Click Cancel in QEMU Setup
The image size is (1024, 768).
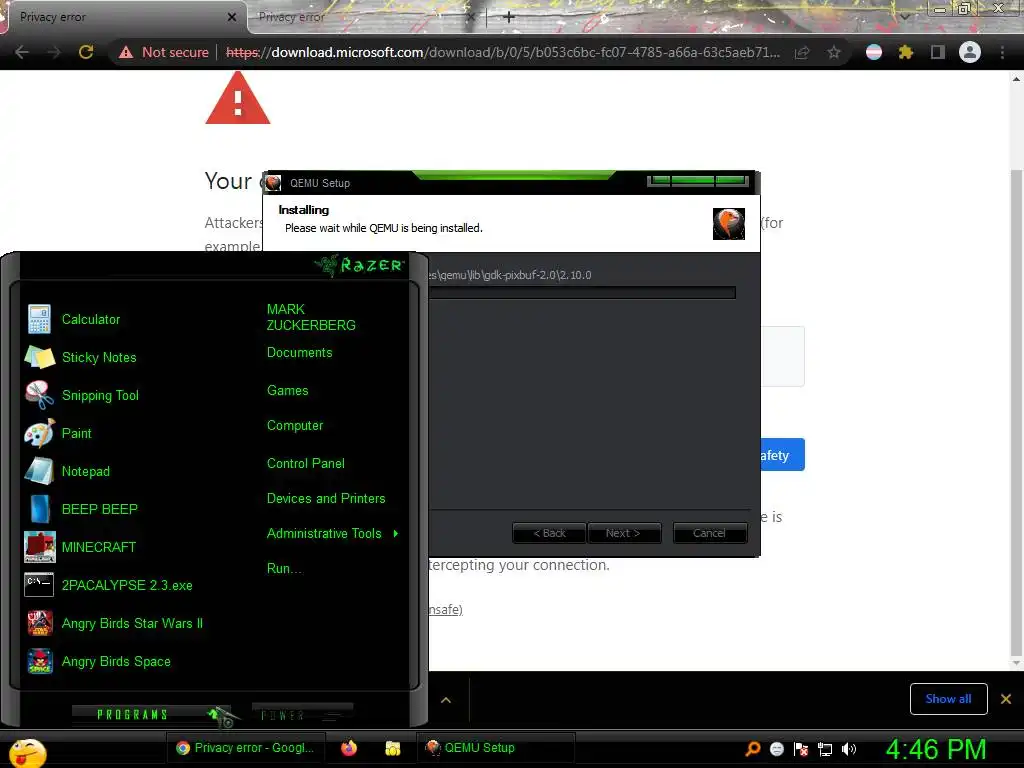pos(709,533)
